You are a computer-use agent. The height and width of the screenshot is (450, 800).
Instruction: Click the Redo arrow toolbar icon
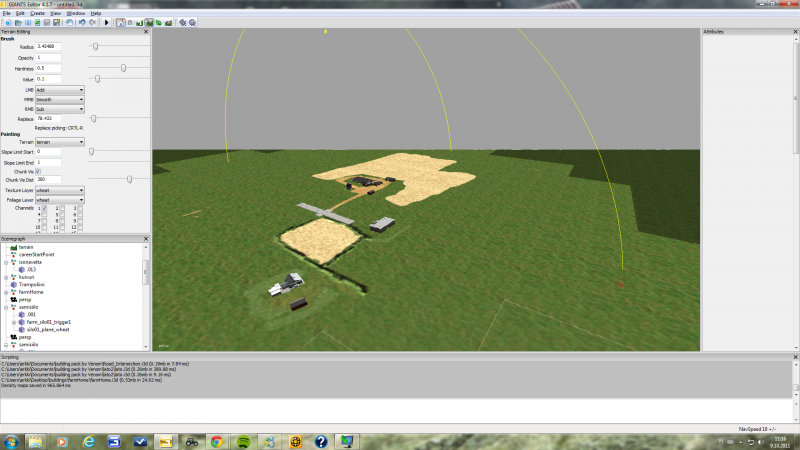[x=92, y=22]
